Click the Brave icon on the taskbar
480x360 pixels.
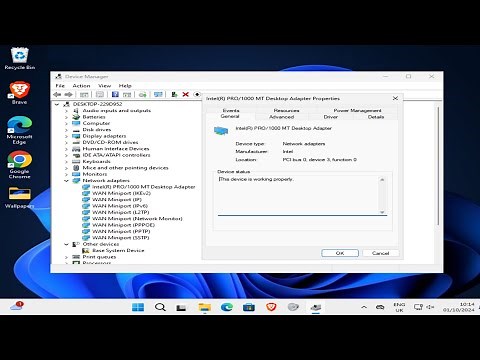coord(271,307)
